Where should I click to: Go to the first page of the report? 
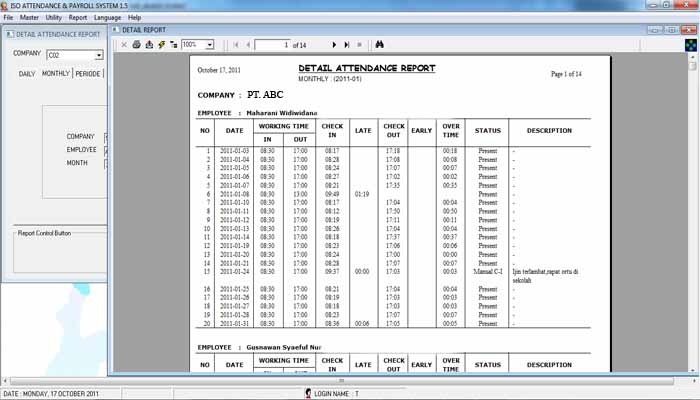(x=236, y=45)
